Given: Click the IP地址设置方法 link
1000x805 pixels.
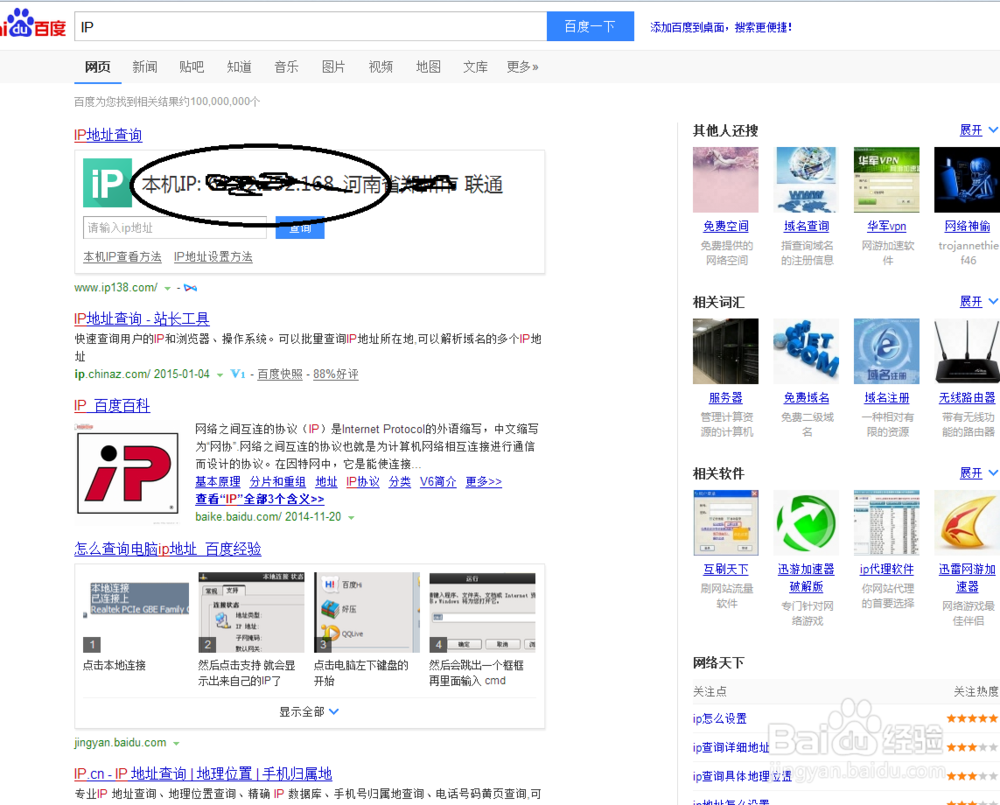Looking at the screenshot, I should (x=213, y=256).
